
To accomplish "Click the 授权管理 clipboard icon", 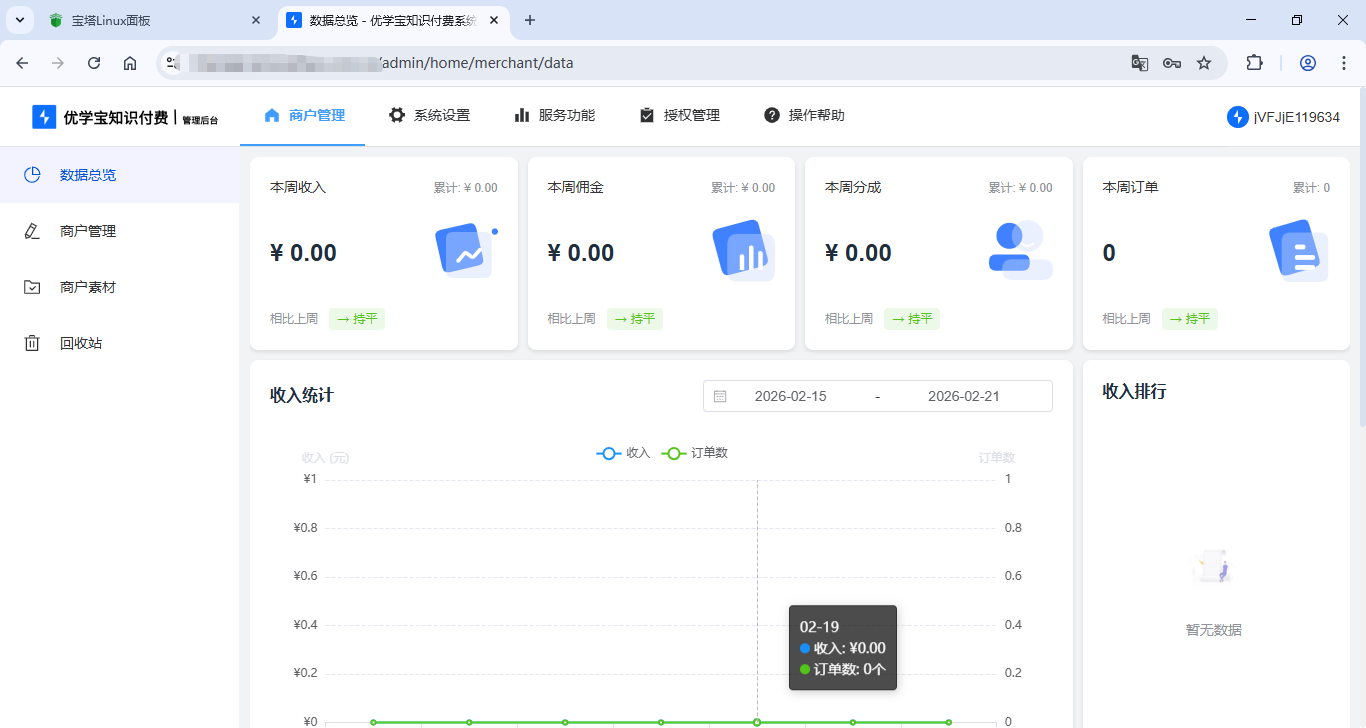I will click(x=646, y=114).
